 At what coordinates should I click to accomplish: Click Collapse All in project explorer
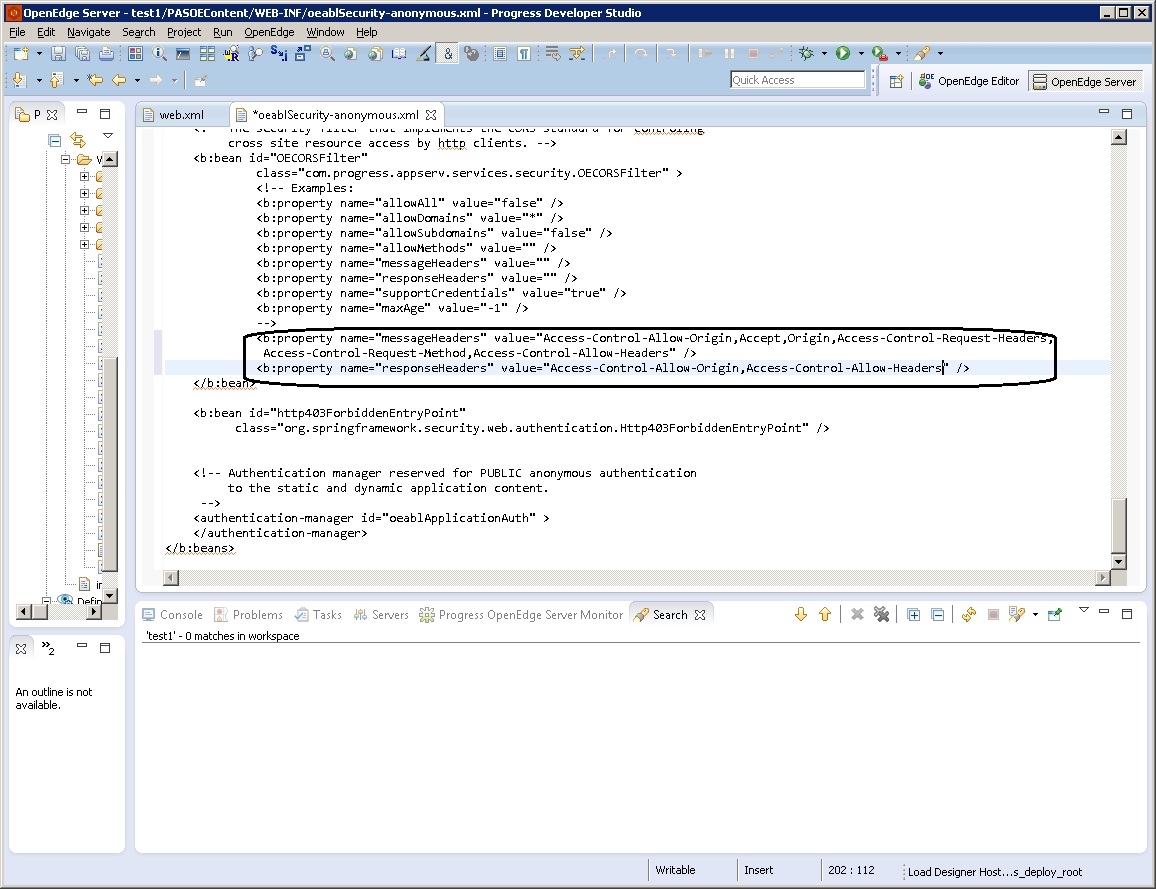coord(55,140)
